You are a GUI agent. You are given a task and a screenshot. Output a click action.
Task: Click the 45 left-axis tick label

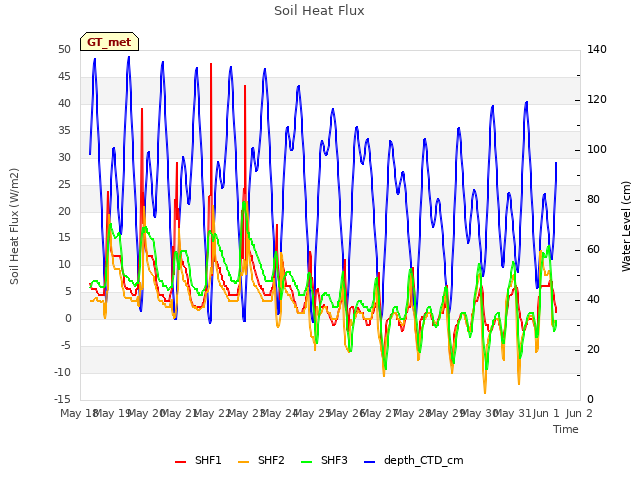point(64,76)
